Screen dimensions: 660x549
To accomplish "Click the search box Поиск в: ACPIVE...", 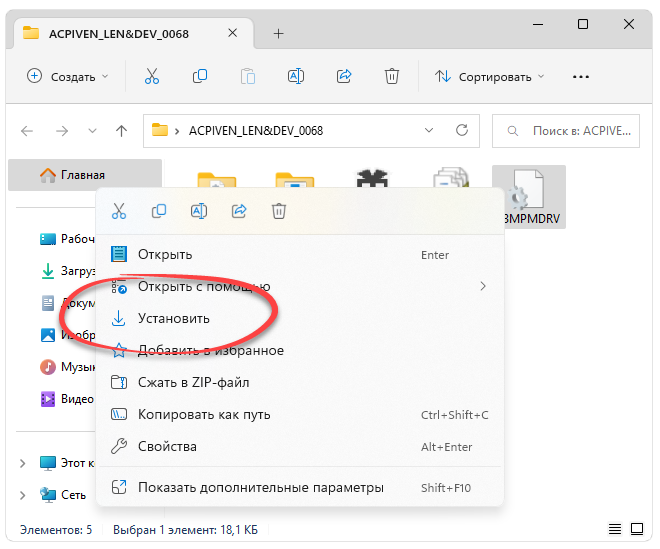I will [x=566, y=131].
